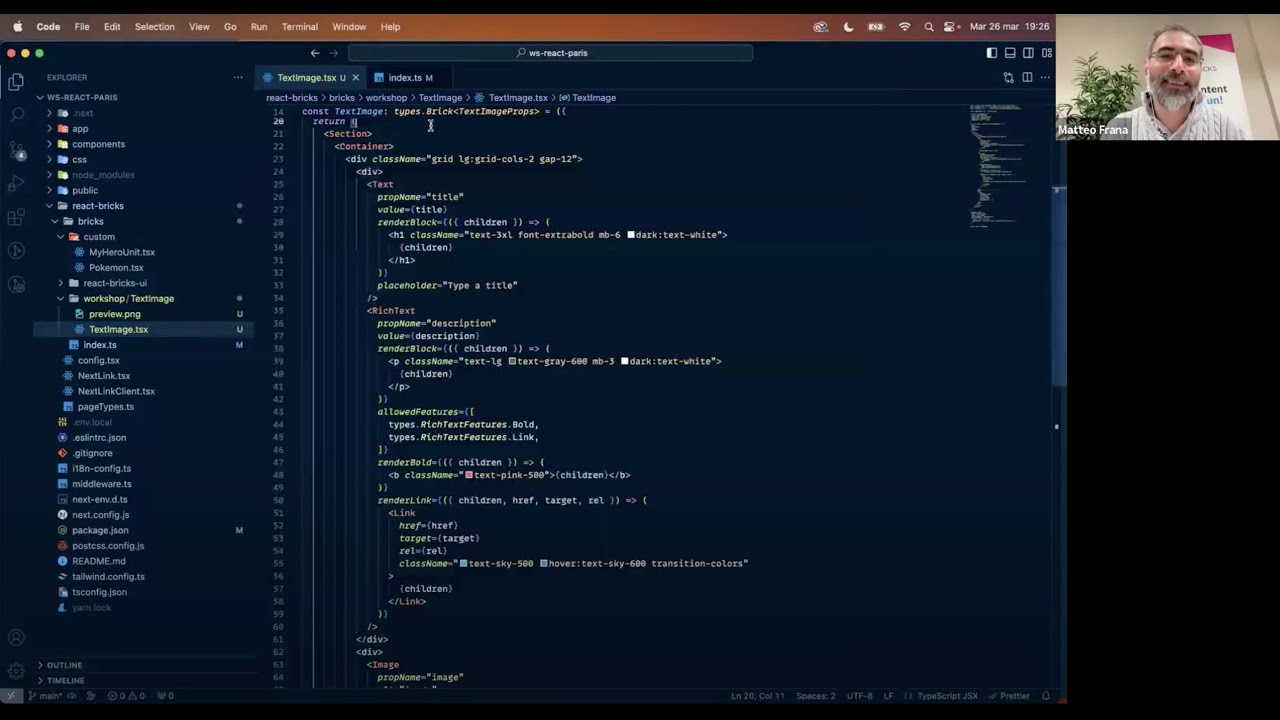Click the Customize Layout icon
Image resolution: width=1280 pixels, height=720 pixels.
(1047, 53)
